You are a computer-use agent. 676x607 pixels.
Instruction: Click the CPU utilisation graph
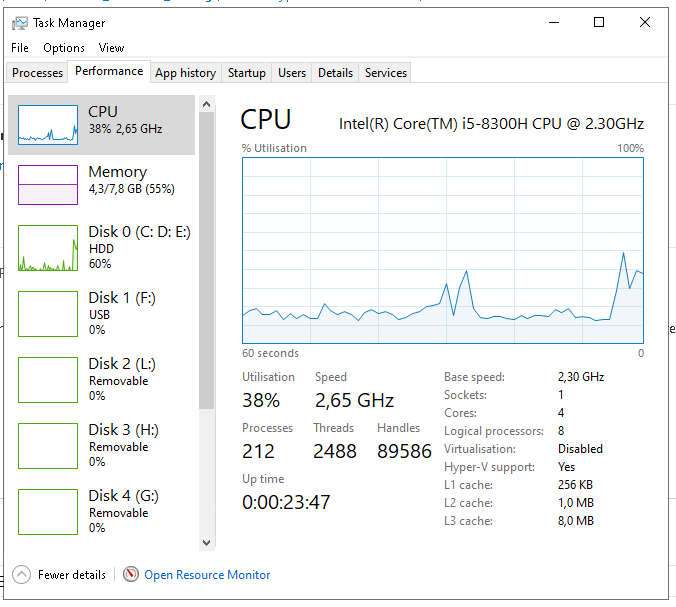pos(443,250)
